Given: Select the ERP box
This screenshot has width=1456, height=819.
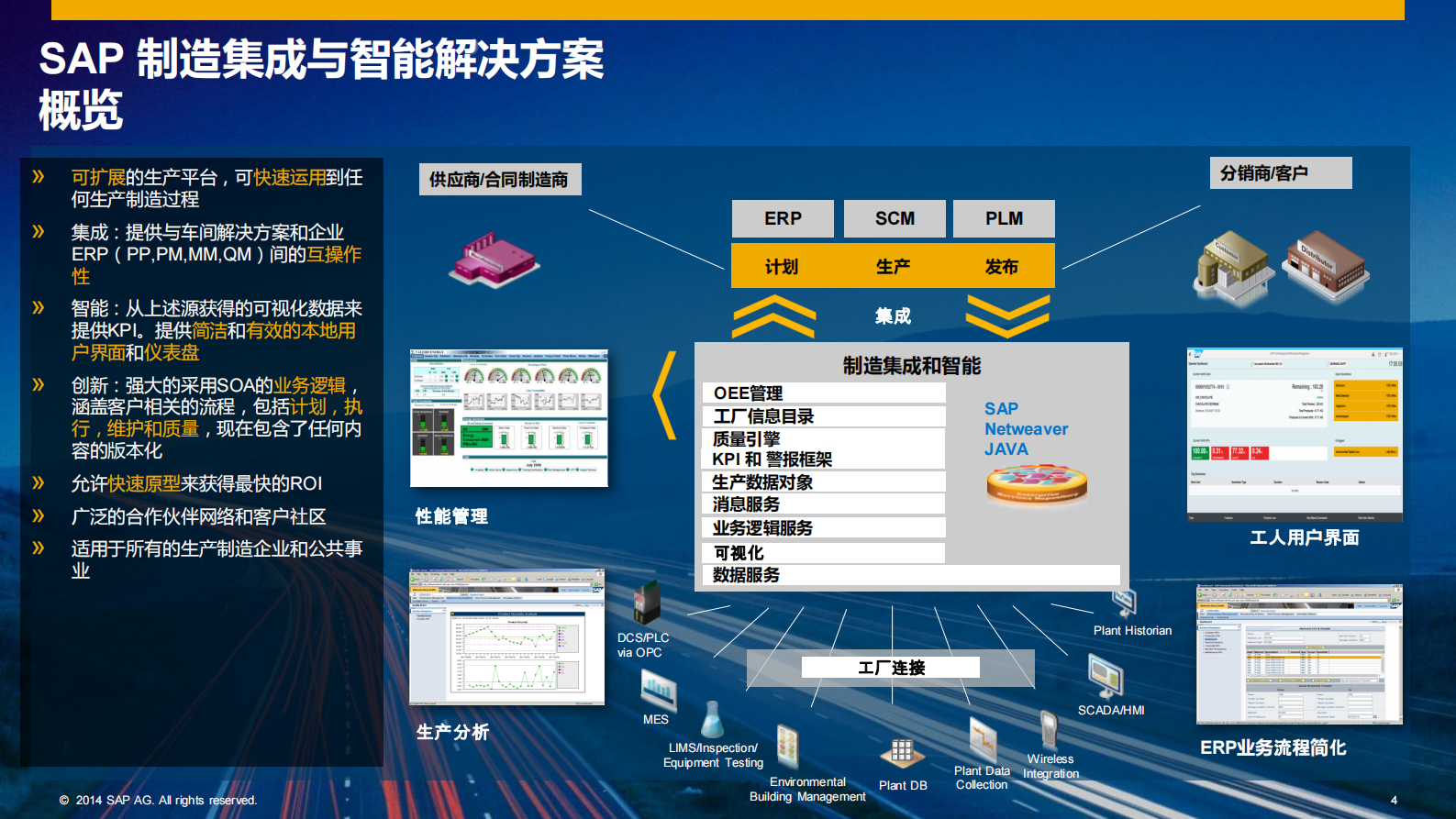Looking at the screenshot, I should tap(783, 218).
